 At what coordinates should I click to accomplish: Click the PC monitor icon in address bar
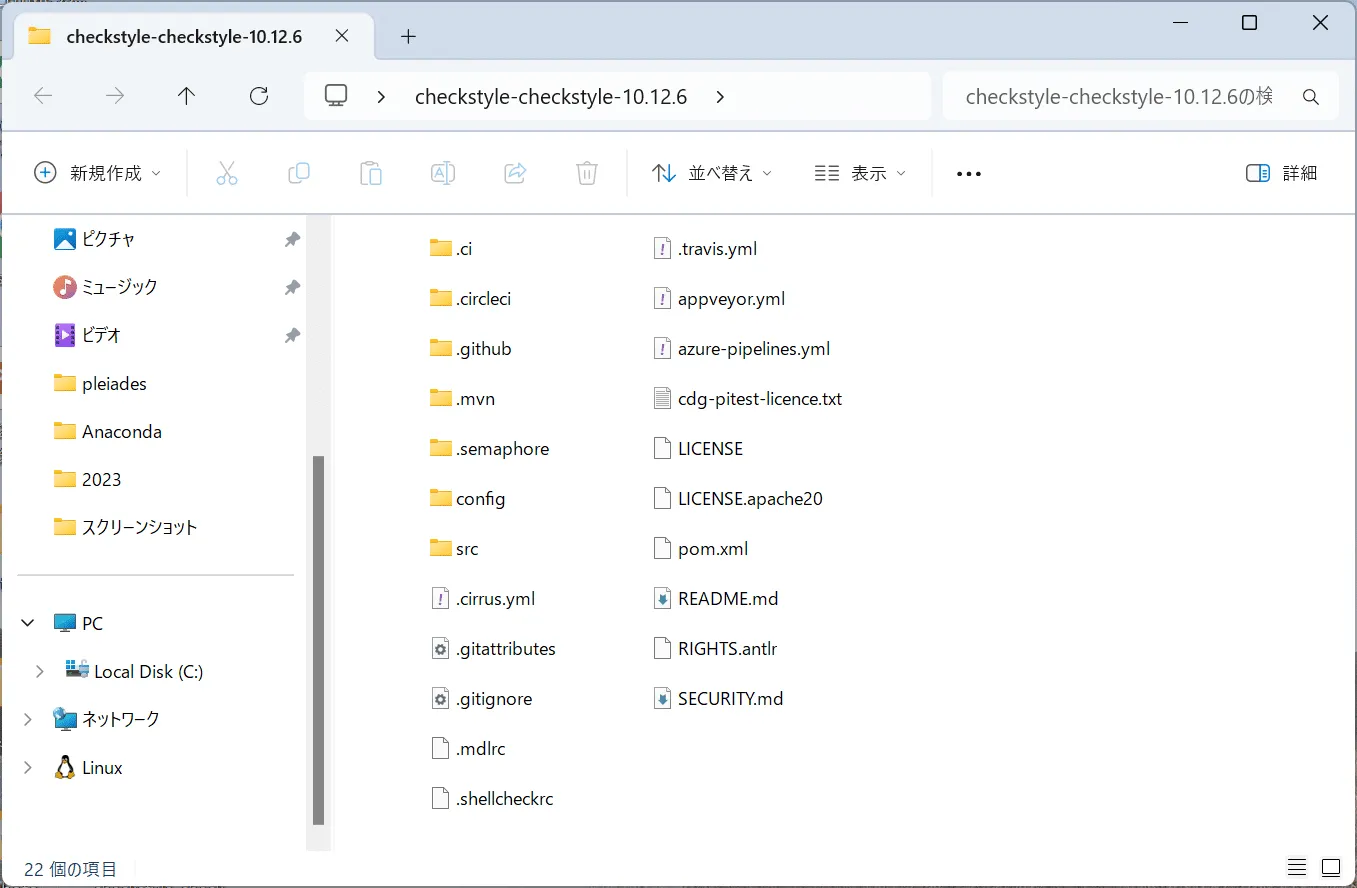coord(336,96)
